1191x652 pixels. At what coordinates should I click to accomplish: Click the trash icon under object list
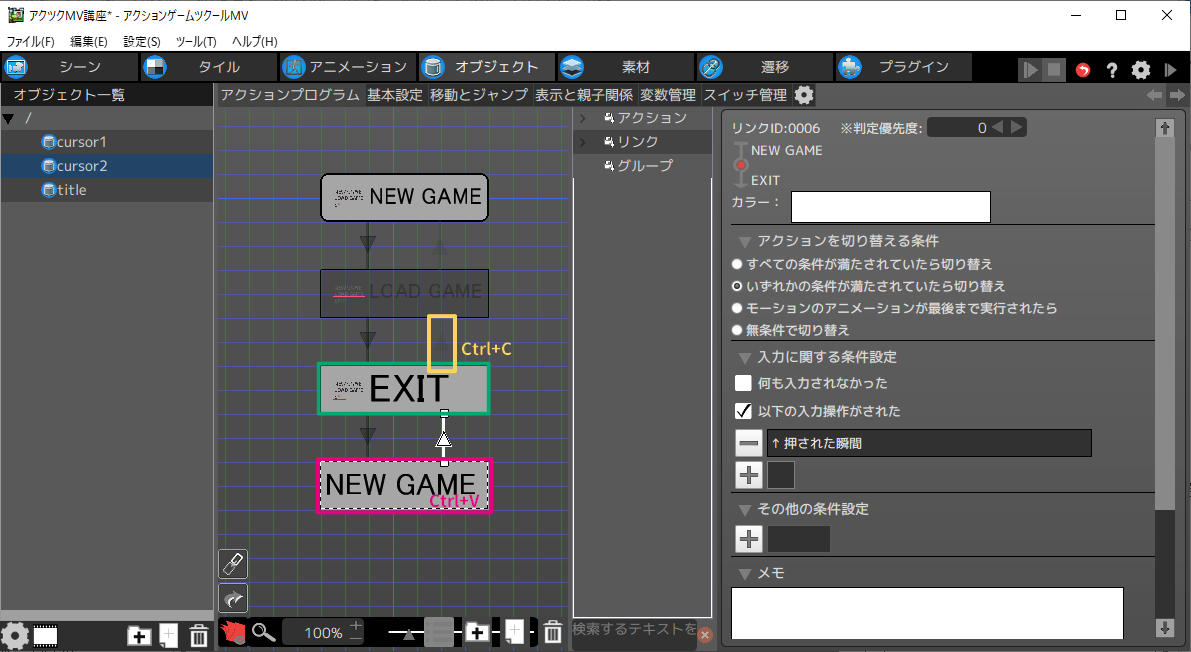[x=199, y=635]
